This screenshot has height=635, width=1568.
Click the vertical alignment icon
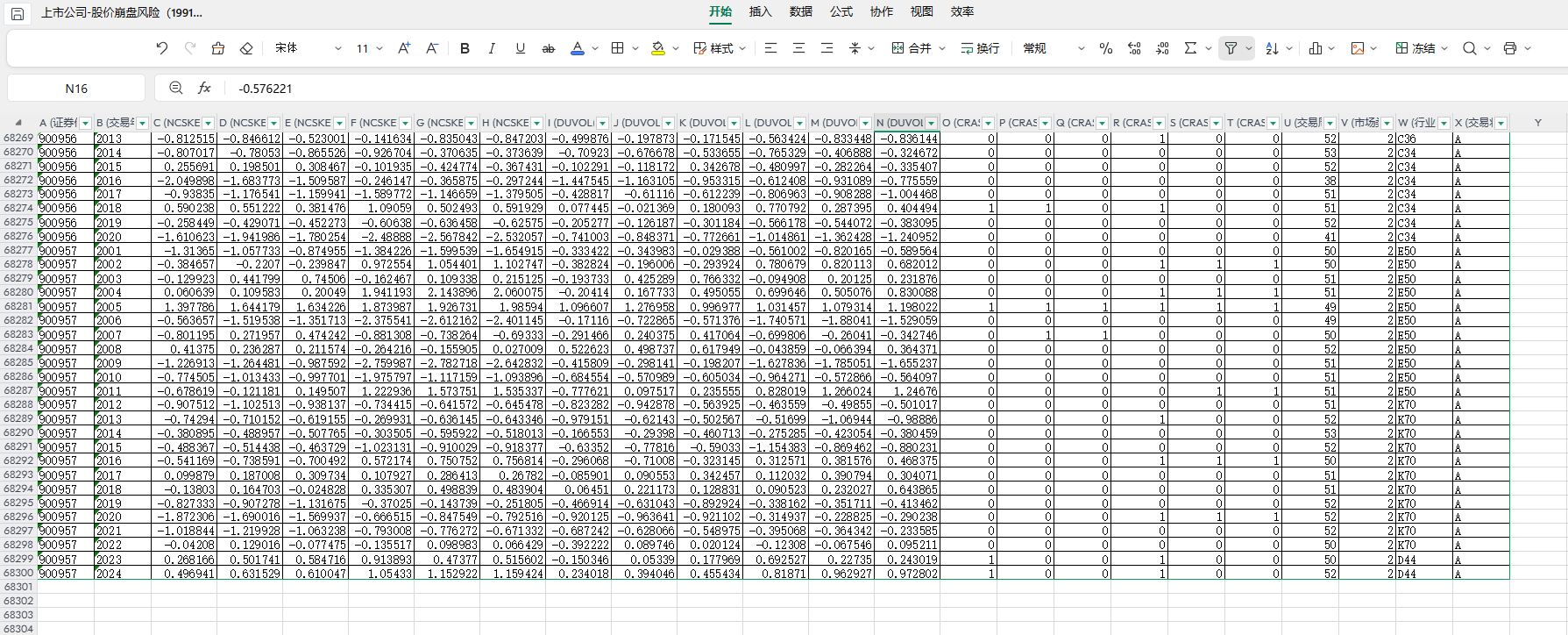click(855, 48)
